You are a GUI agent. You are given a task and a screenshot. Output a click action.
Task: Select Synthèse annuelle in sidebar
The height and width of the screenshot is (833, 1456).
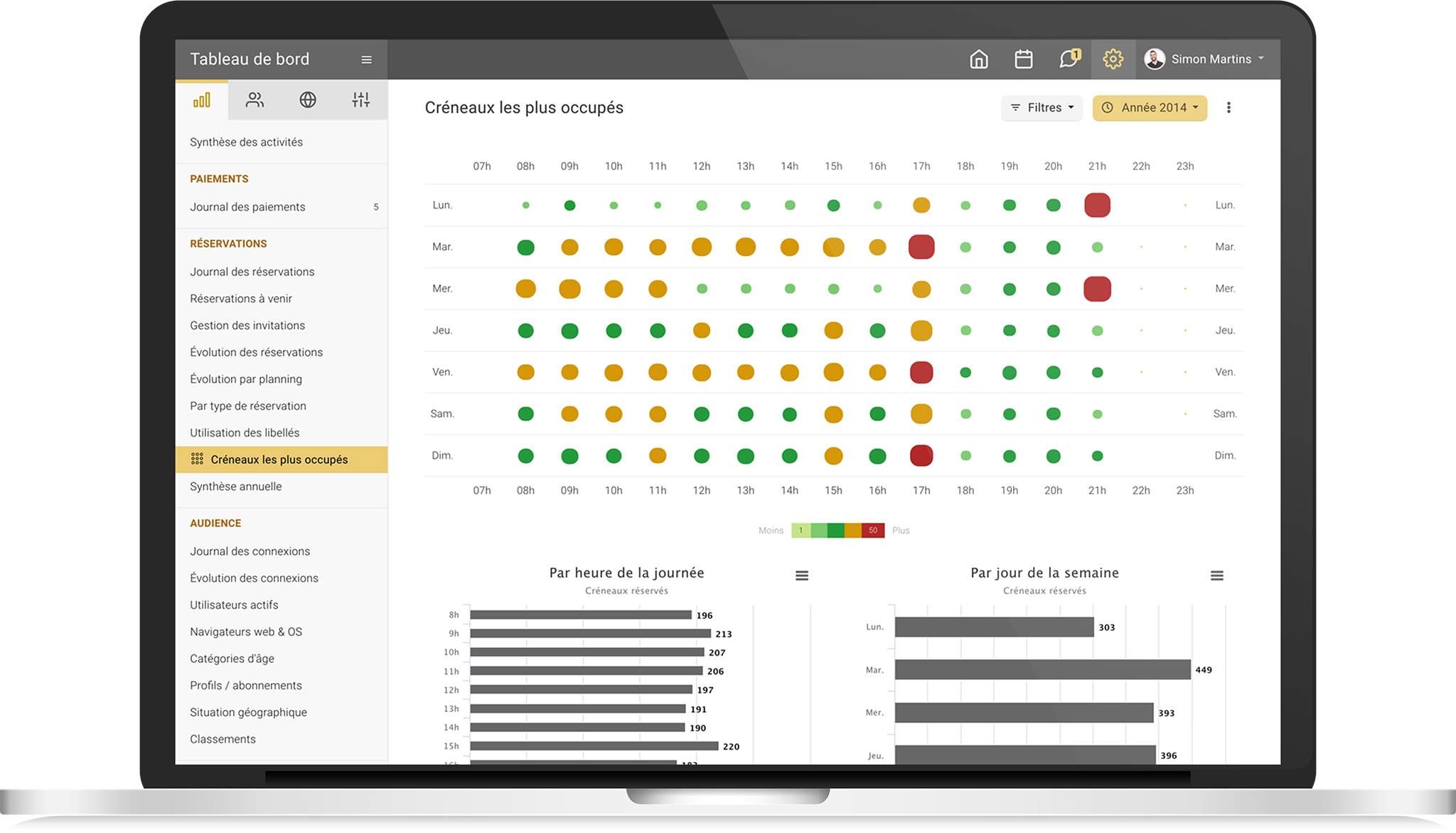[235, 487]
